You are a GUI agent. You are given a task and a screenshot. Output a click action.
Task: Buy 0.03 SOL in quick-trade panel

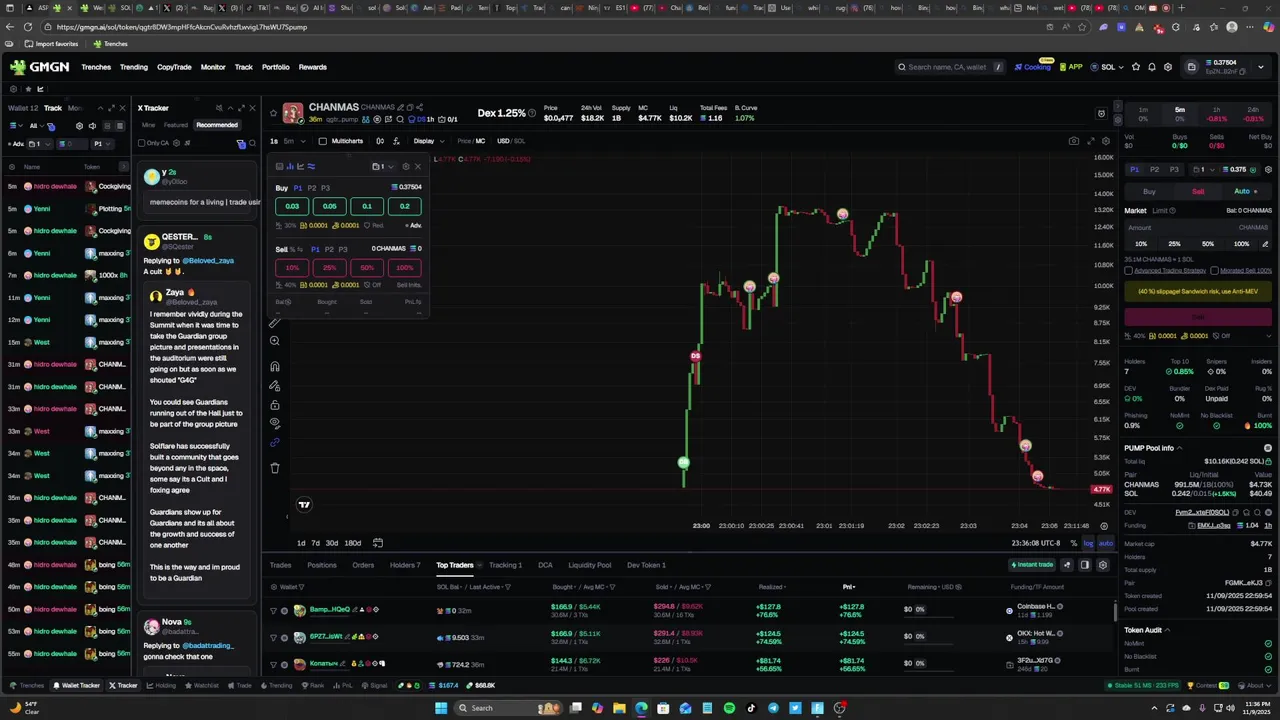tap(292, 206)
